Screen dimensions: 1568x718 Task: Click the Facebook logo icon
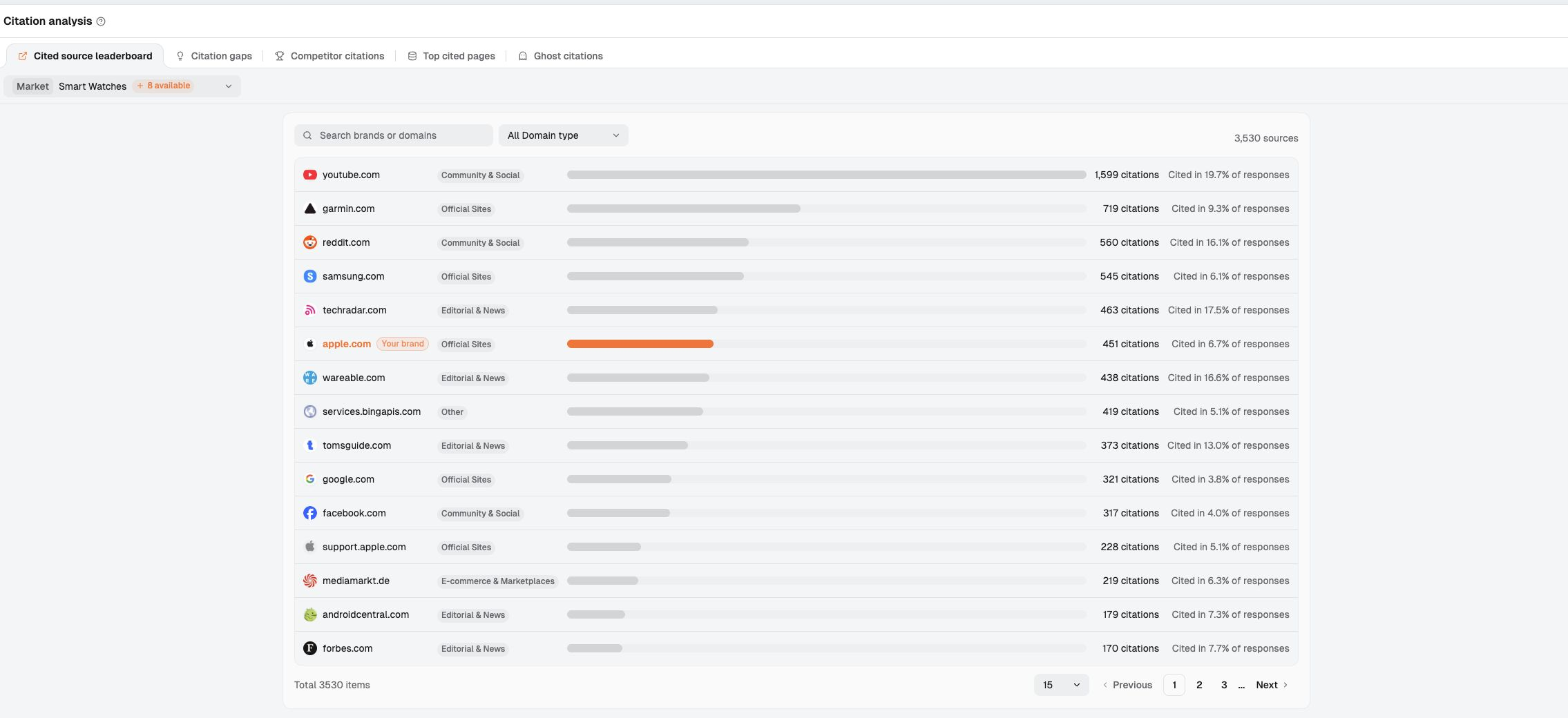pos(310,513)
